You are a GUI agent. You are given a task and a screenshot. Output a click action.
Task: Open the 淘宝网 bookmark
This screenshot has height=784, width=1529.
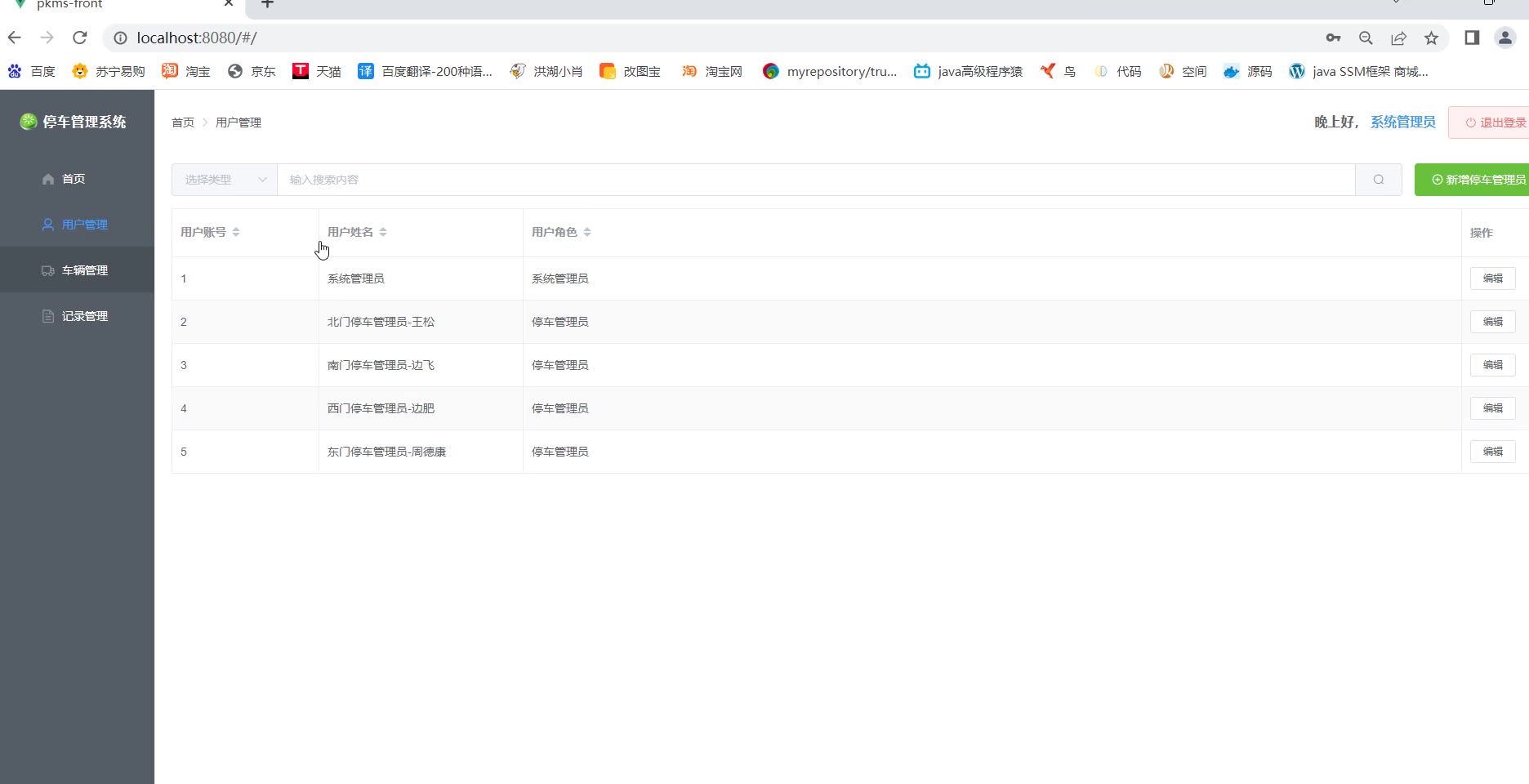pyautogui.click(x=712, y=72)
